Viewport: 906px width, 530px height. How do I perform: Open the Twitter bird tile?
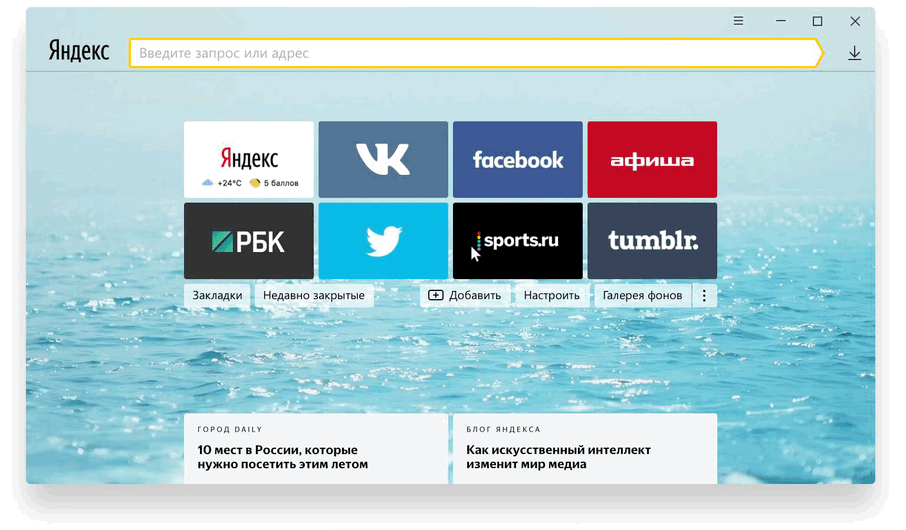point(383,241)
